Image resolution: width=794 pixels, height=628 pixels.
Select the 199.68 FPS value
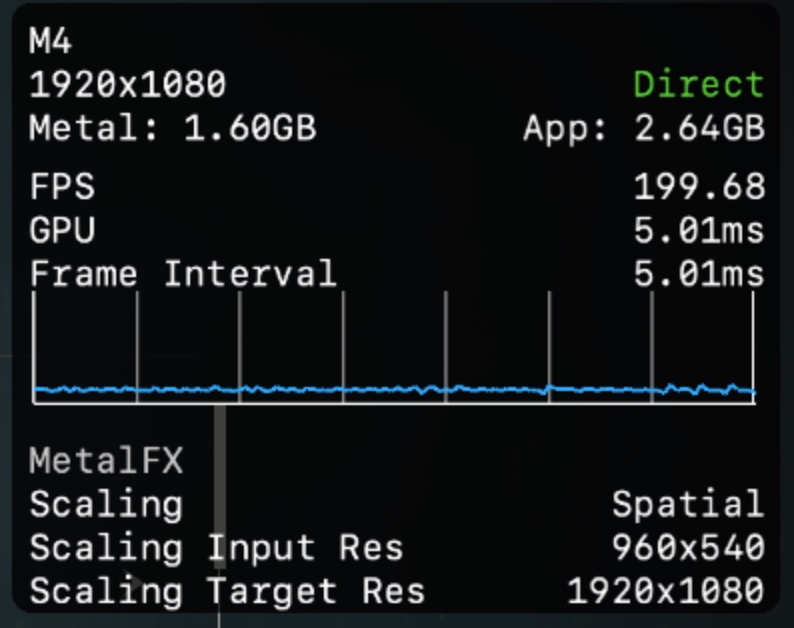(x=699, y=186)
